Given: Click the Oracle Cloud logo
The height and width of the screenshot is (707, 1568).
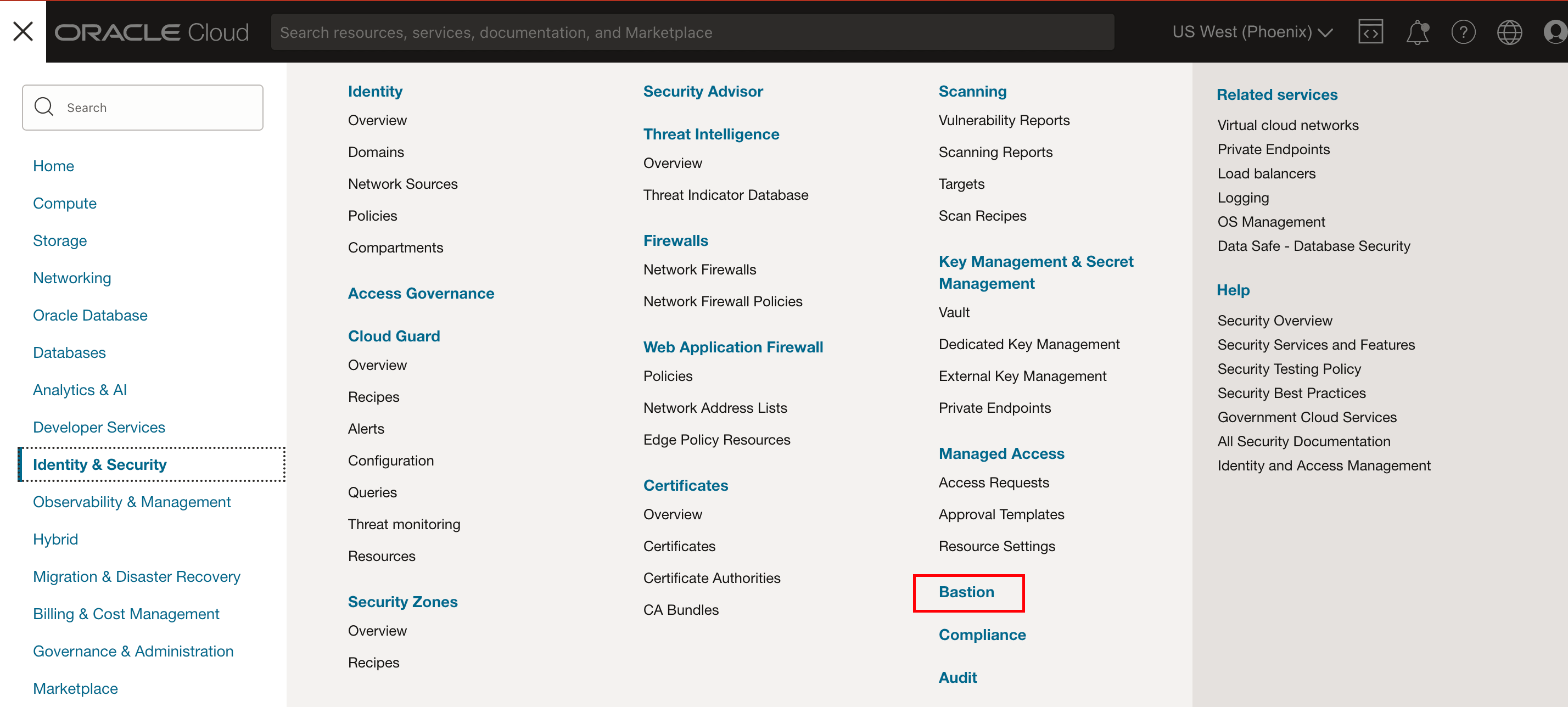Looking at the screenshot, I should 152,32.
